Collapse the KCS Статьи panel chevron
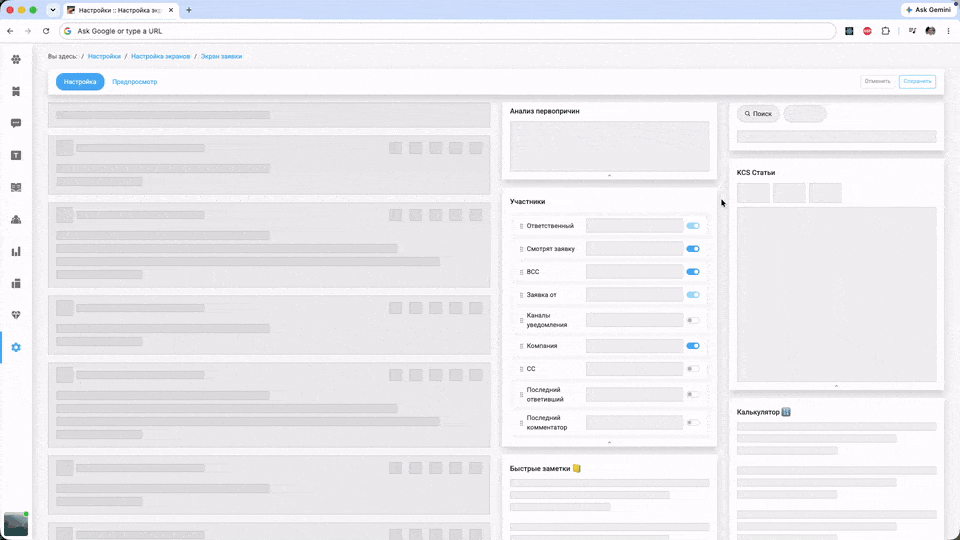Image resolution: width=960 pixels, height=540 pixels. (836, 386)
